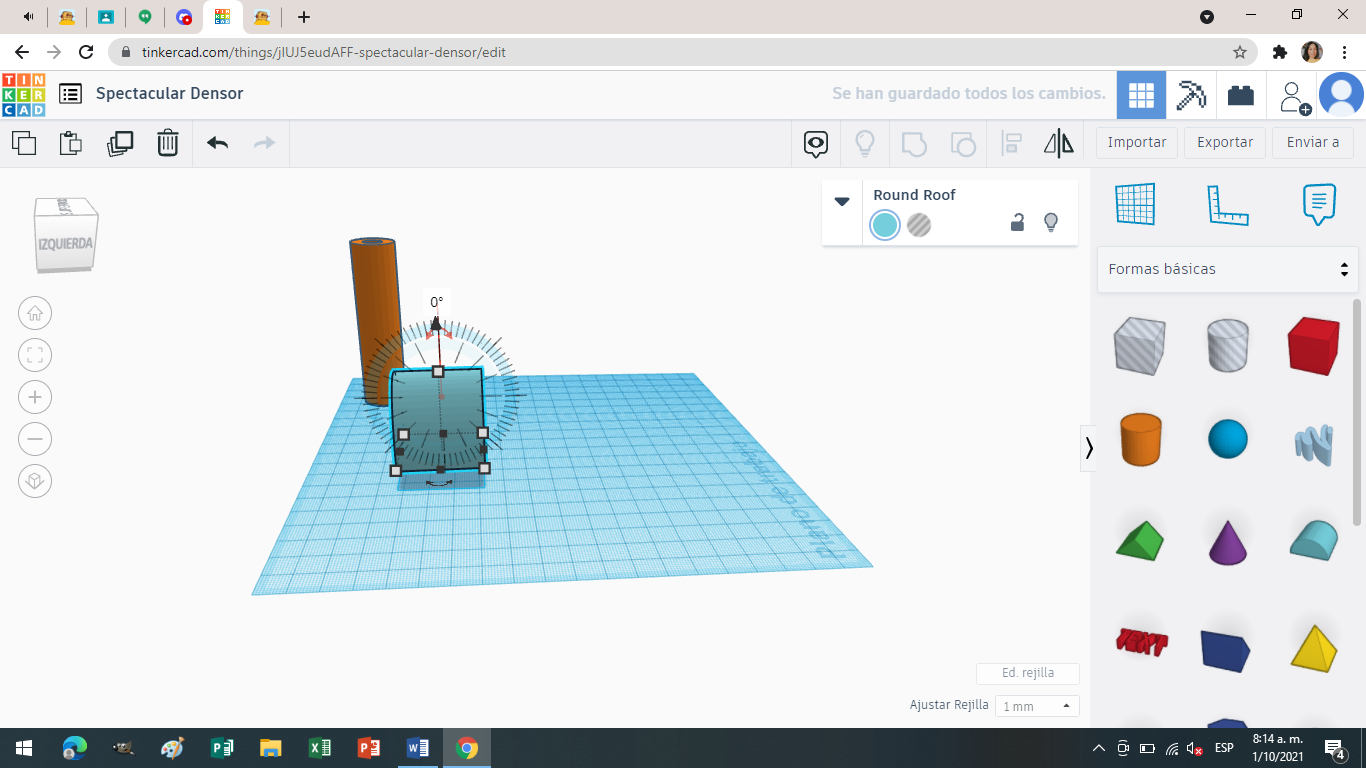Screen dimensions: 1366x768
Task: Open Excel from the taskbar
Action: point(320,747)
